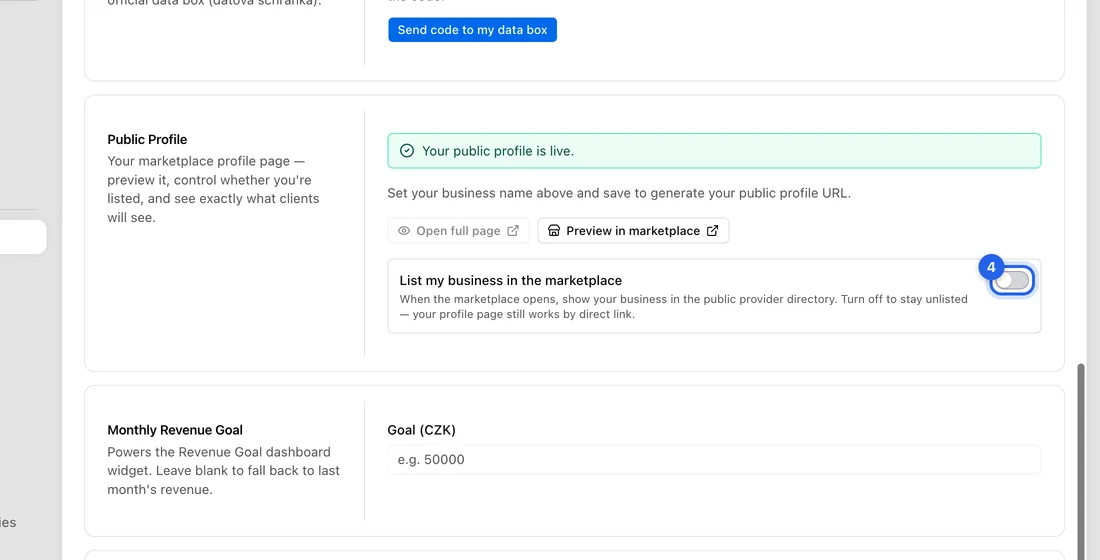Click the vertical page scrollbar
Viewport: 1100px width, 560px height.
click(1081, 460)
